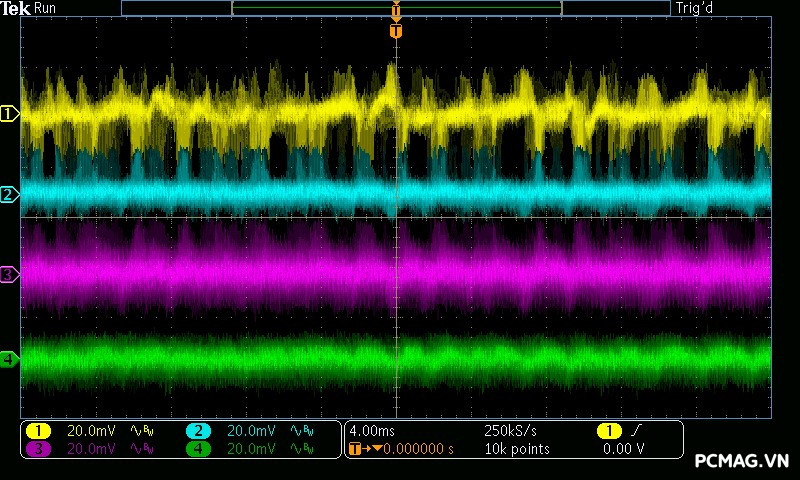Click the channel 1 yellow ground marker
This screenshot has height=480, width=800.
tap(9, 114)
